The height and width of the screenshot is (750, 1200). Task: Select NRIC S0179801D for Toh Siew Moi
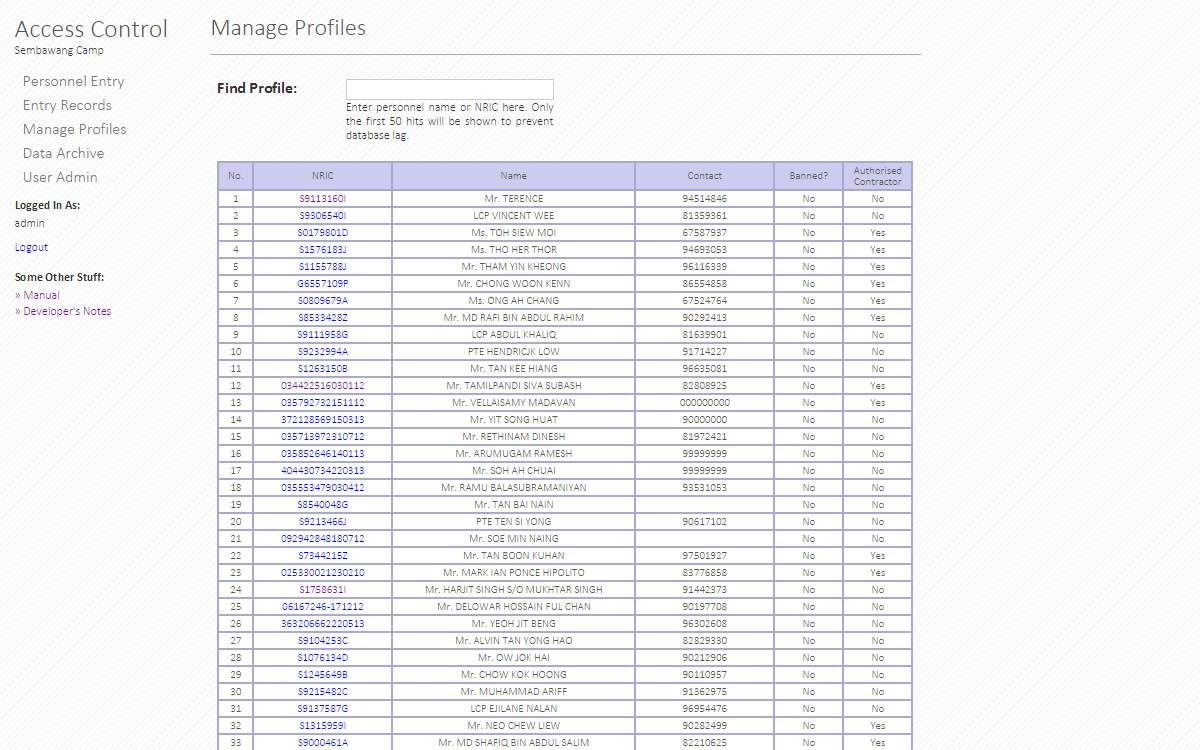click(322, 233)
